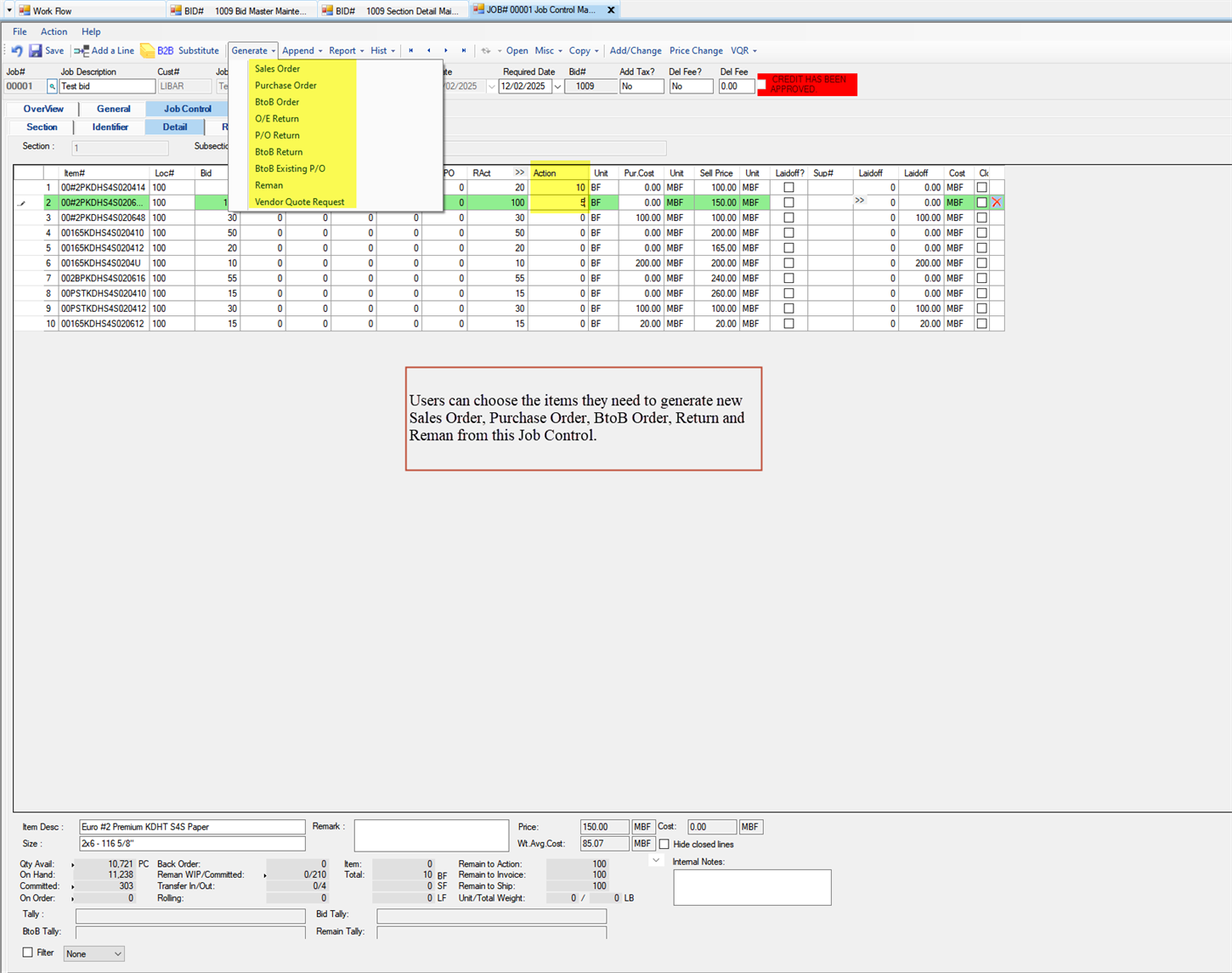Click the Job# lookup search icon
The height and width of the screenshot is (973, 1232).
(x=52, y=87)
